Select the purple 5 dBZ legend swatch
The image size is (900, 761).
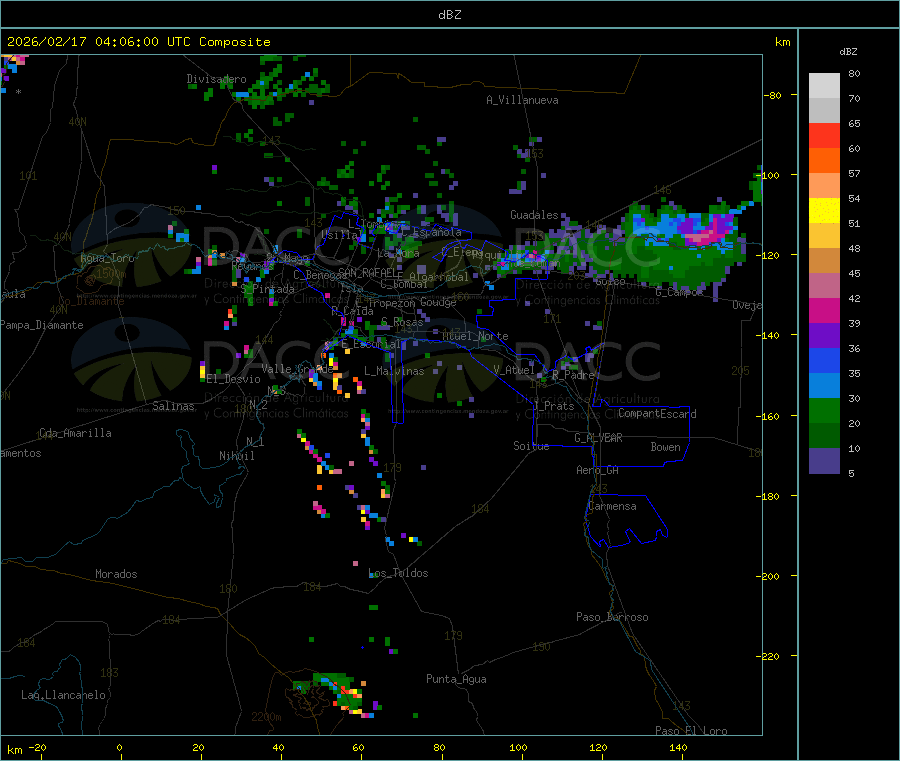click(824, 461)
